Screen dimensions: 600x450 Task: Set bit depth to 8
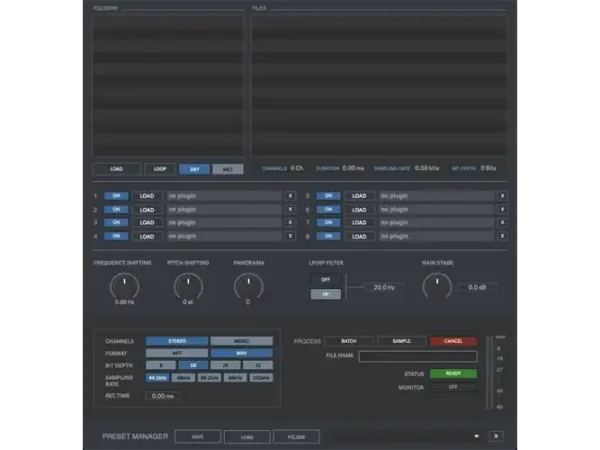click(x=161, y=365)
